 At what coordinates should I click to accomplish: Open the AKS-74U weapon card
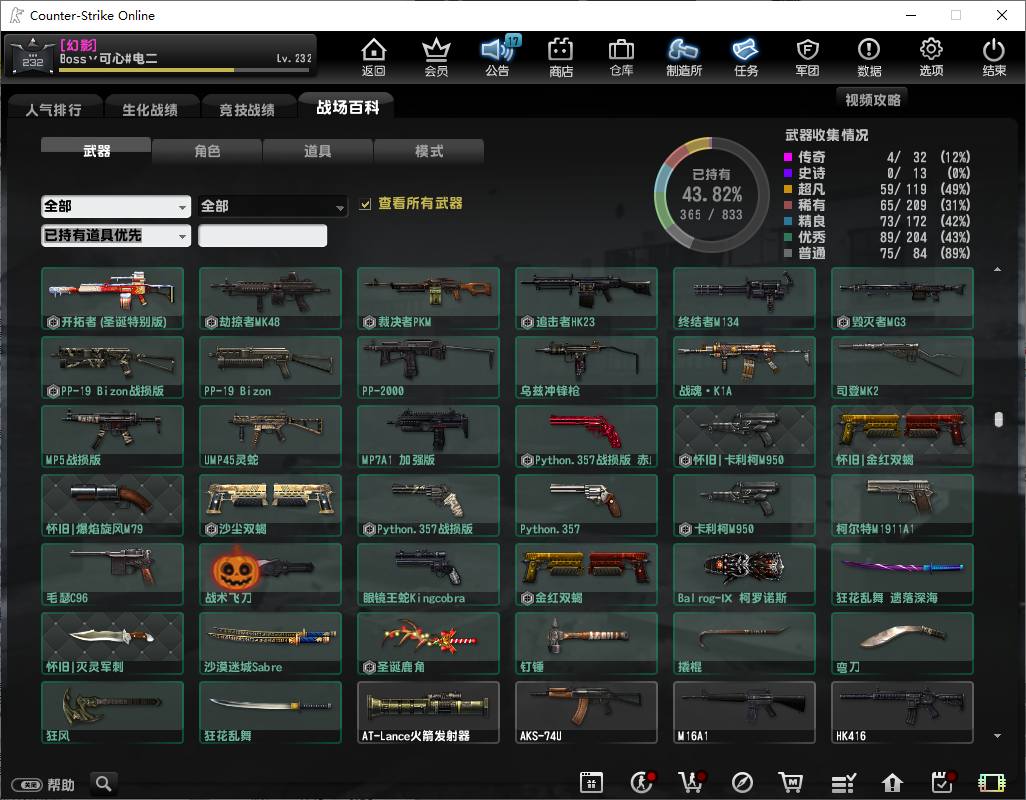click(x=586, y=712)
